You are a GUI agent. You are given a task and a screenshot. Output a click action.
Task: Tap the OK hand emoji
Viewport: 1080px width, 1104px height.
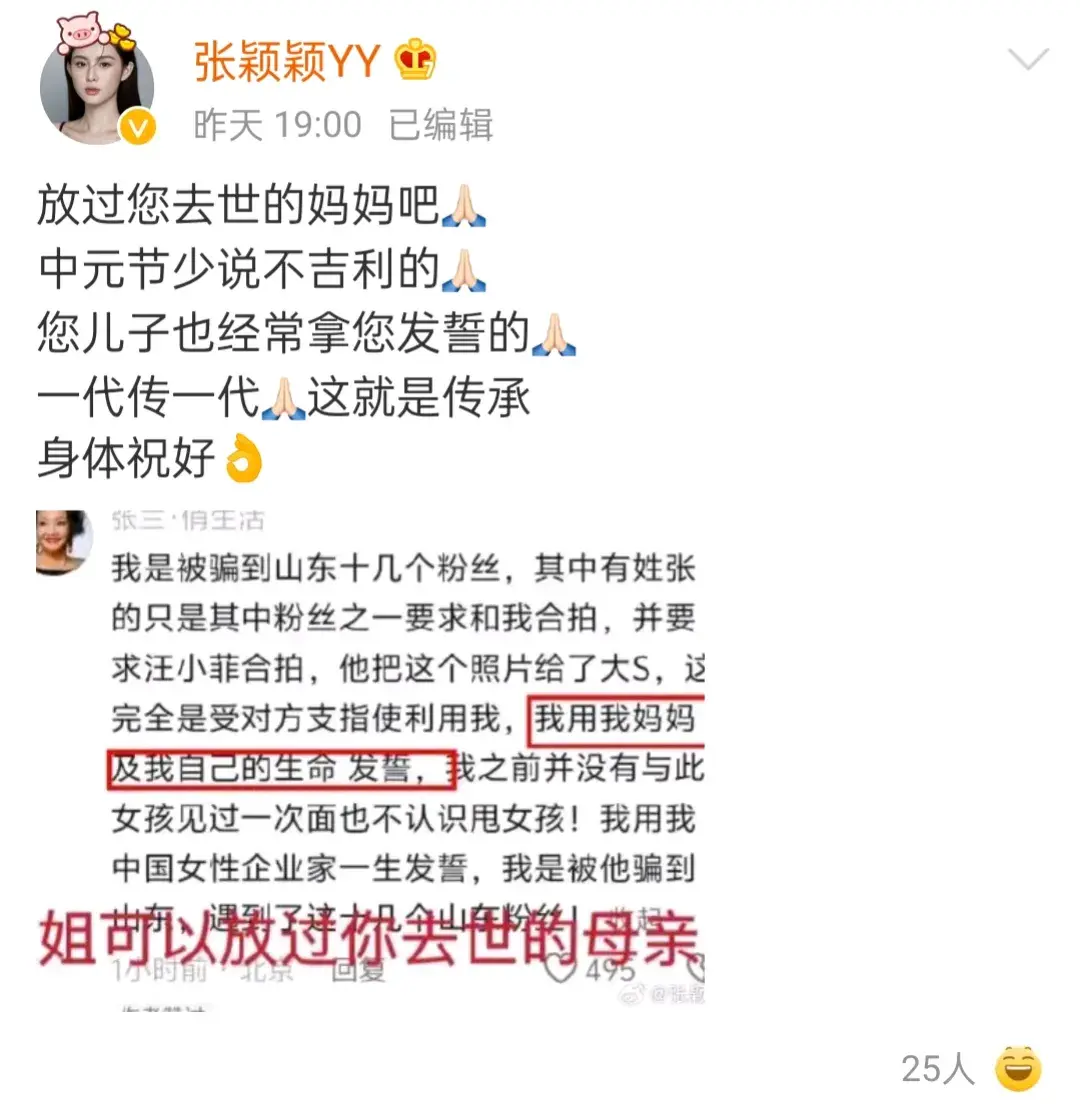coord(244,458)
